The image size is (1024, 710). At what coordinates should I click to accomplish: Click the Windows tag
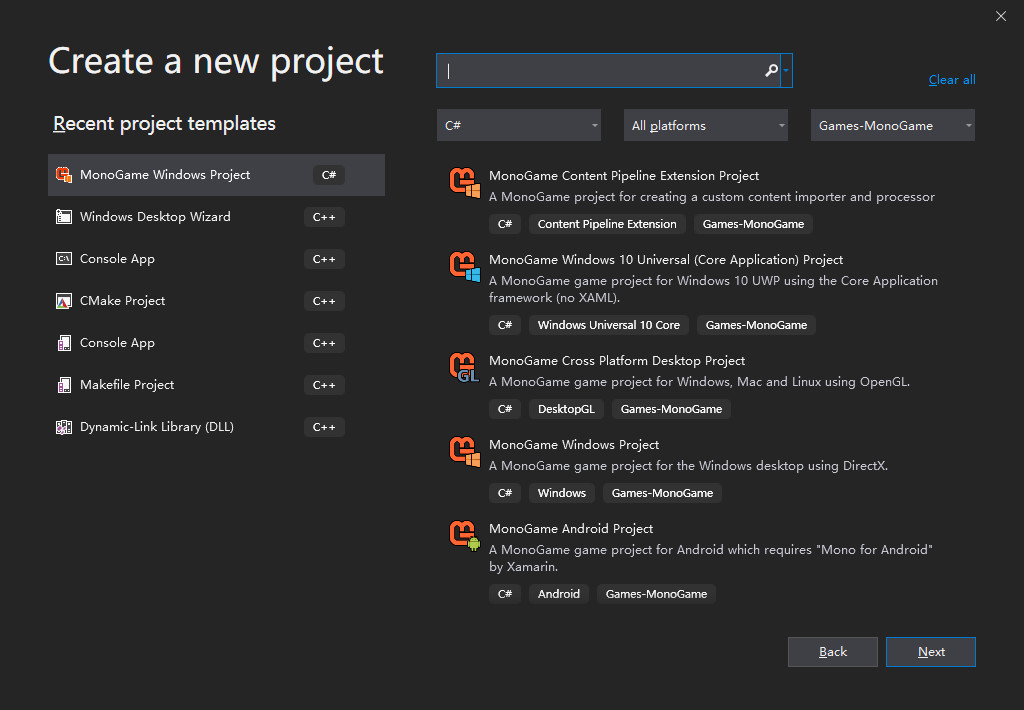562,493
